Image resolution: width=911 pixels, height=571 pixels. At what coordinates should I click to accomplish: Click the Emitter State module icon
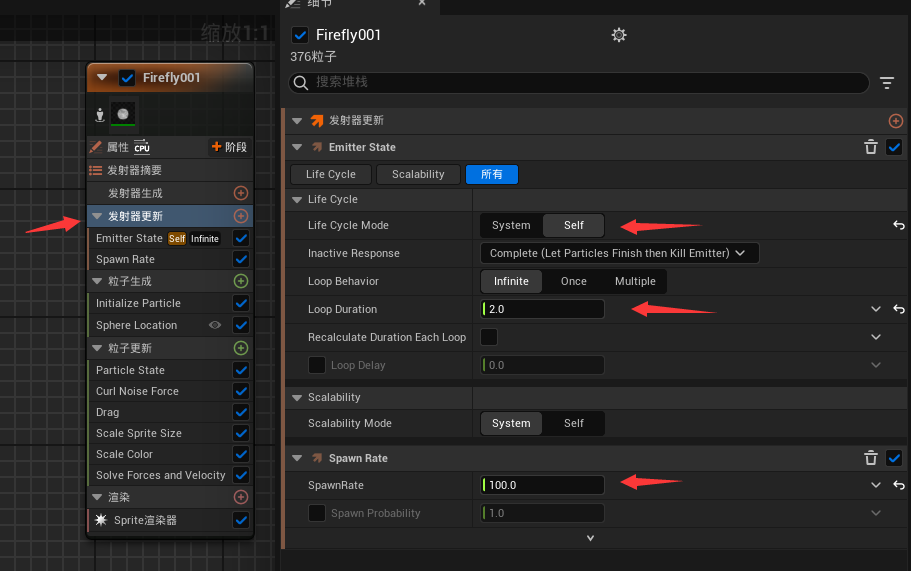point(317,147)
